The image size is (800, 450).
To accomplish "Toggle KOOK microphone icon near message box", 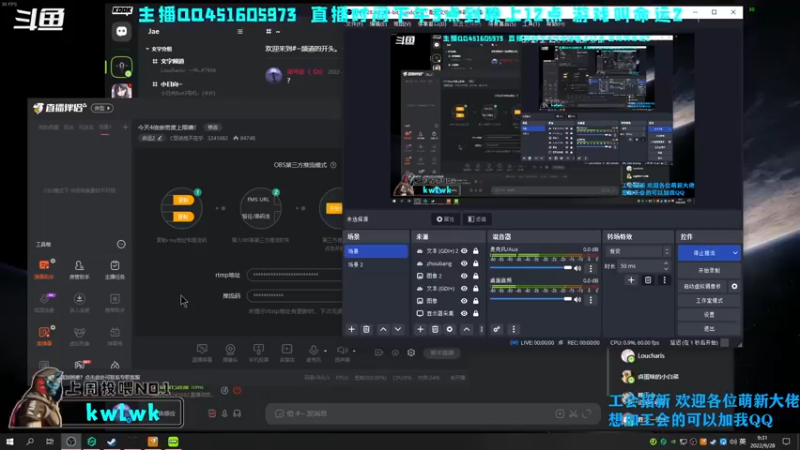I will point(224,414).
